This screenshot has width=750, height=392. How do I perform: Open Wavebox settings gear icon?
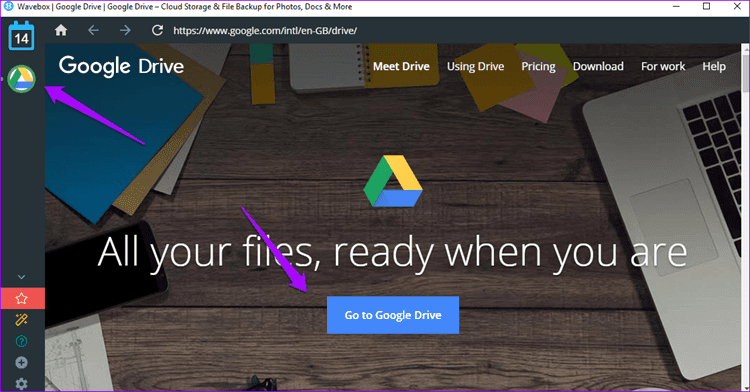[x=22, y=384]
